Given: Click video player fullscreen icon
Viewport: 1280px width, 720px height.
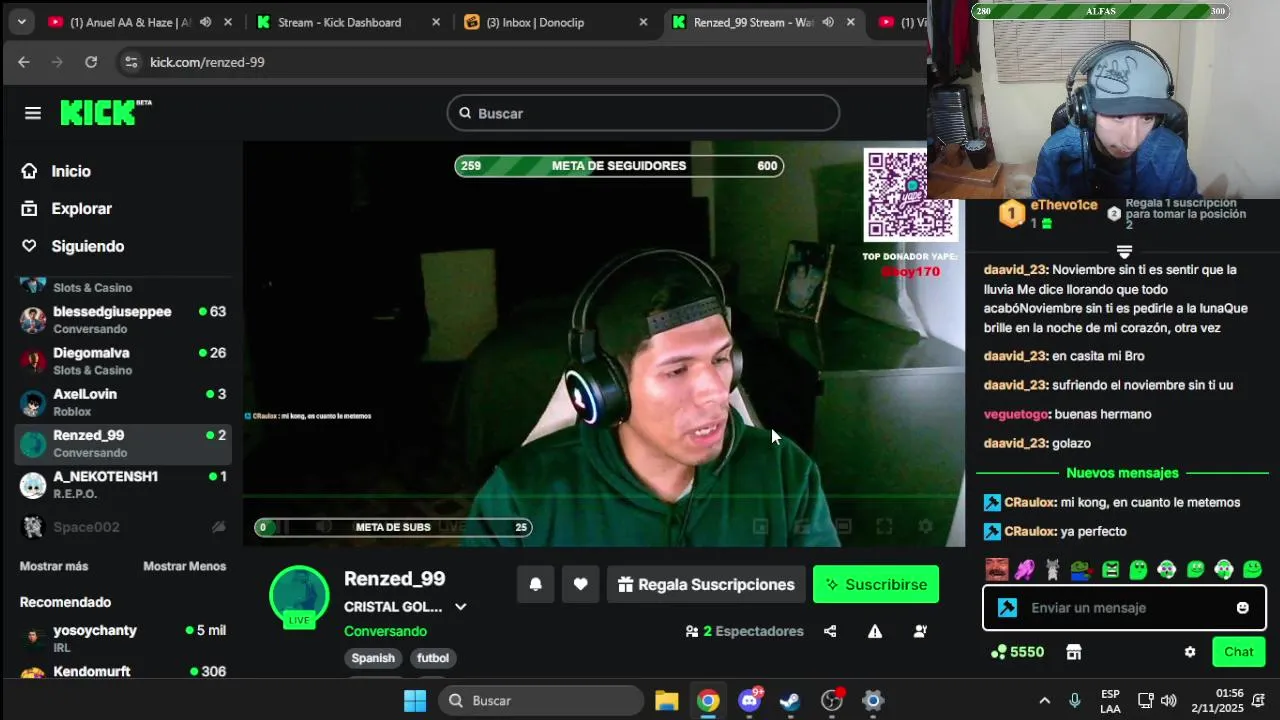Looking at the screenshot, I should pos(884,526).
